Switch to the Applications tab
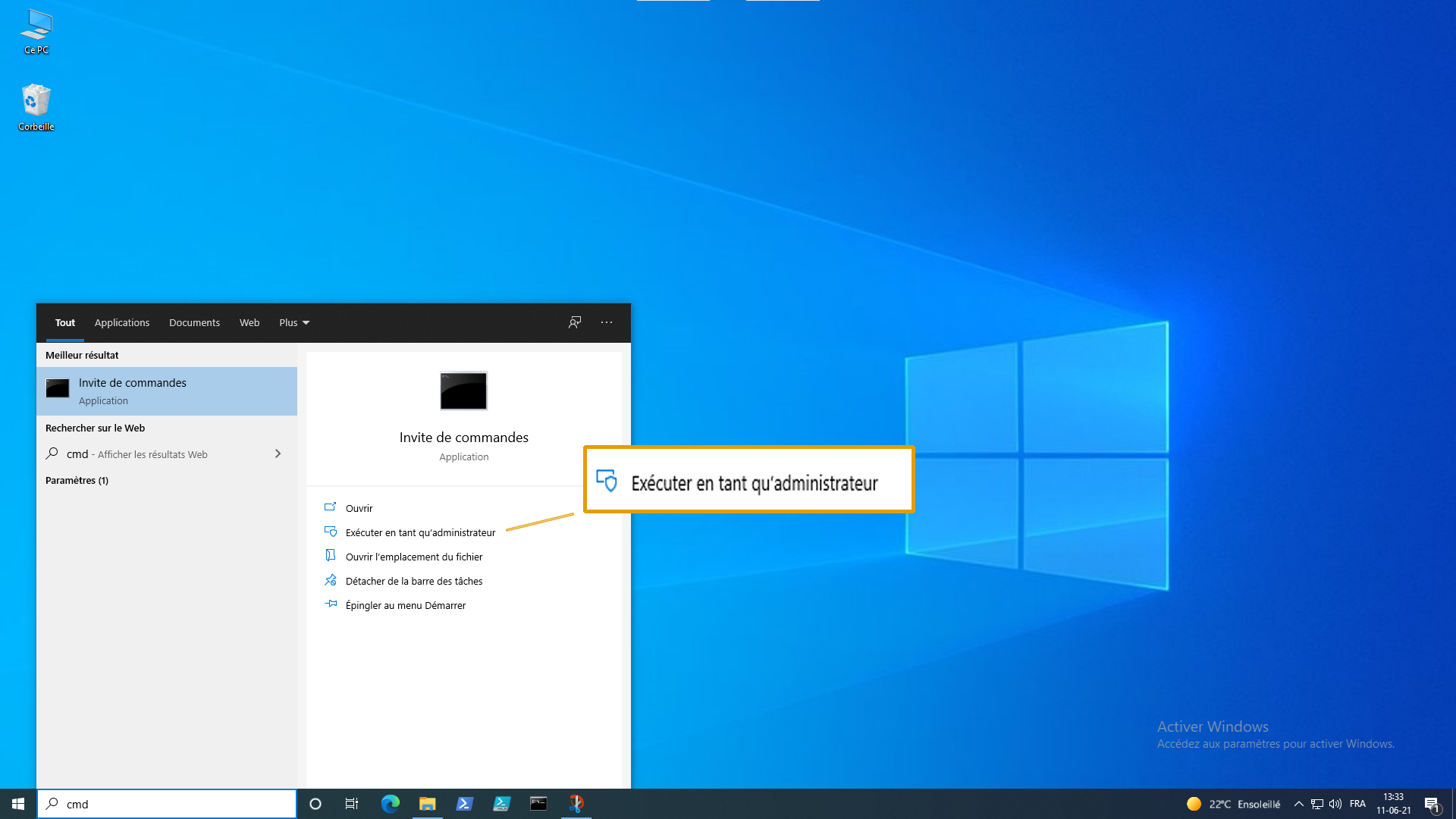The image size is (1456, 819). (x=122, y=322)
